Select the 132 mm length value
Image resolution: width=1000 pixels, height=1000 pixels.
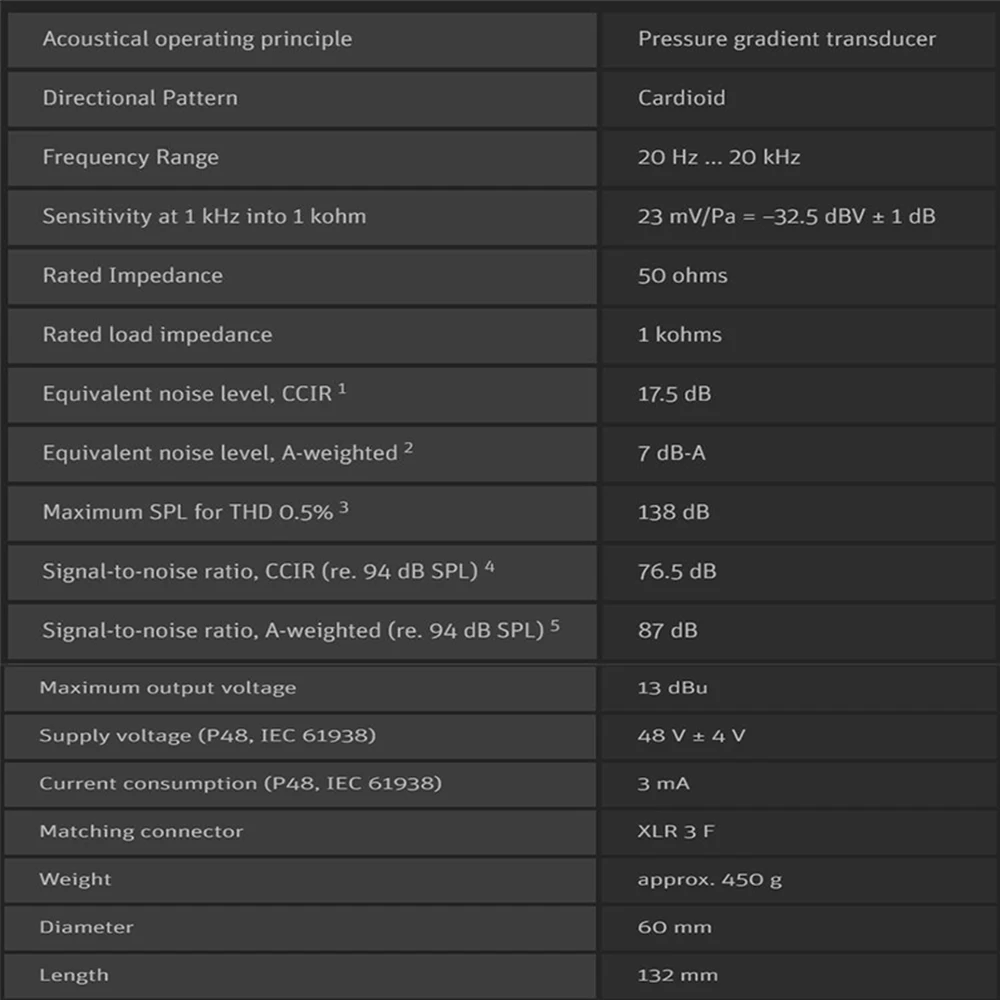coord(677,976)
